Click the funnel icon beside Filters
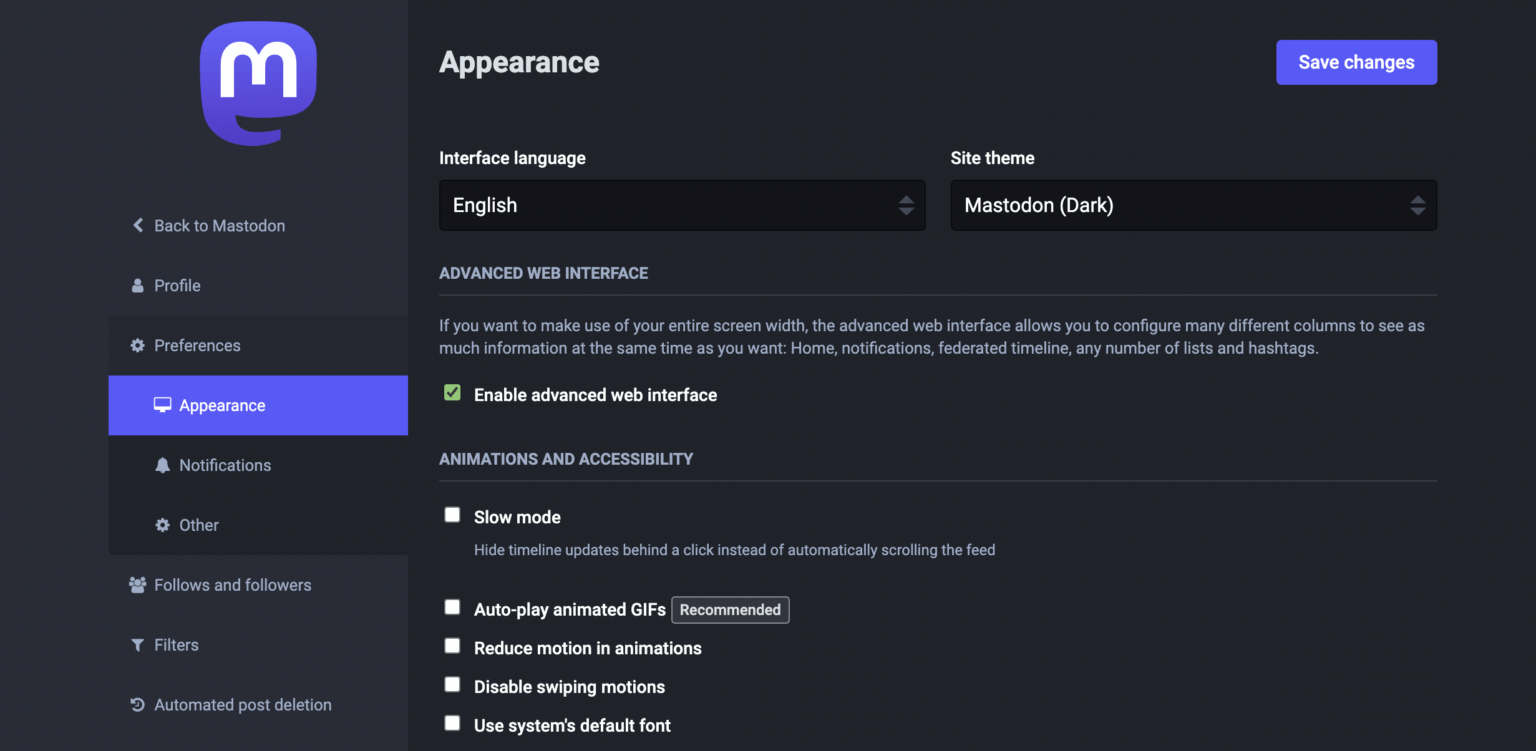Viewport: 1536px width, 751px height. (x=138, y=645)
